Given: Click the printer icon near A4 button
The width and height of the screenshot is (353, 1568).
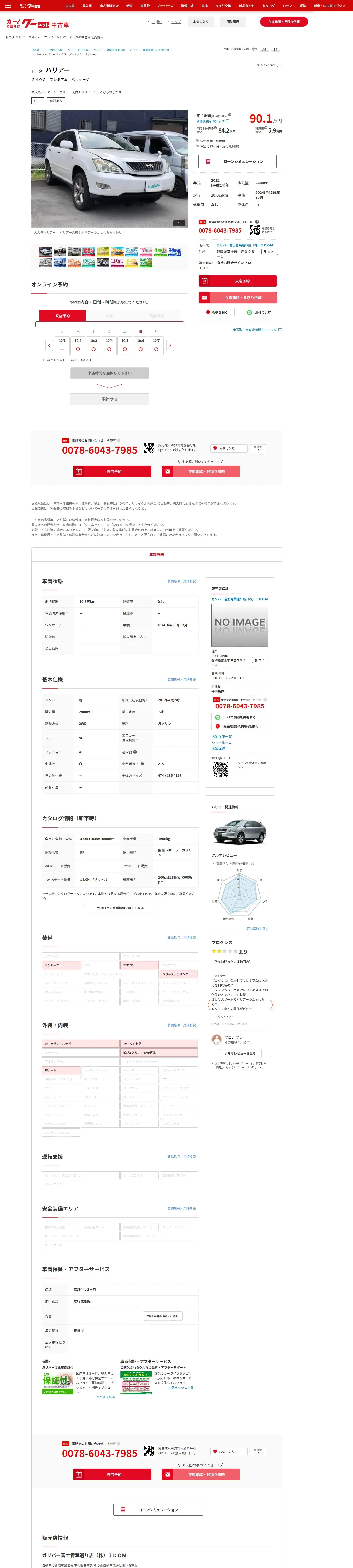Looking at the screenshot, I should pyautogui.click(x=254, y=49).
